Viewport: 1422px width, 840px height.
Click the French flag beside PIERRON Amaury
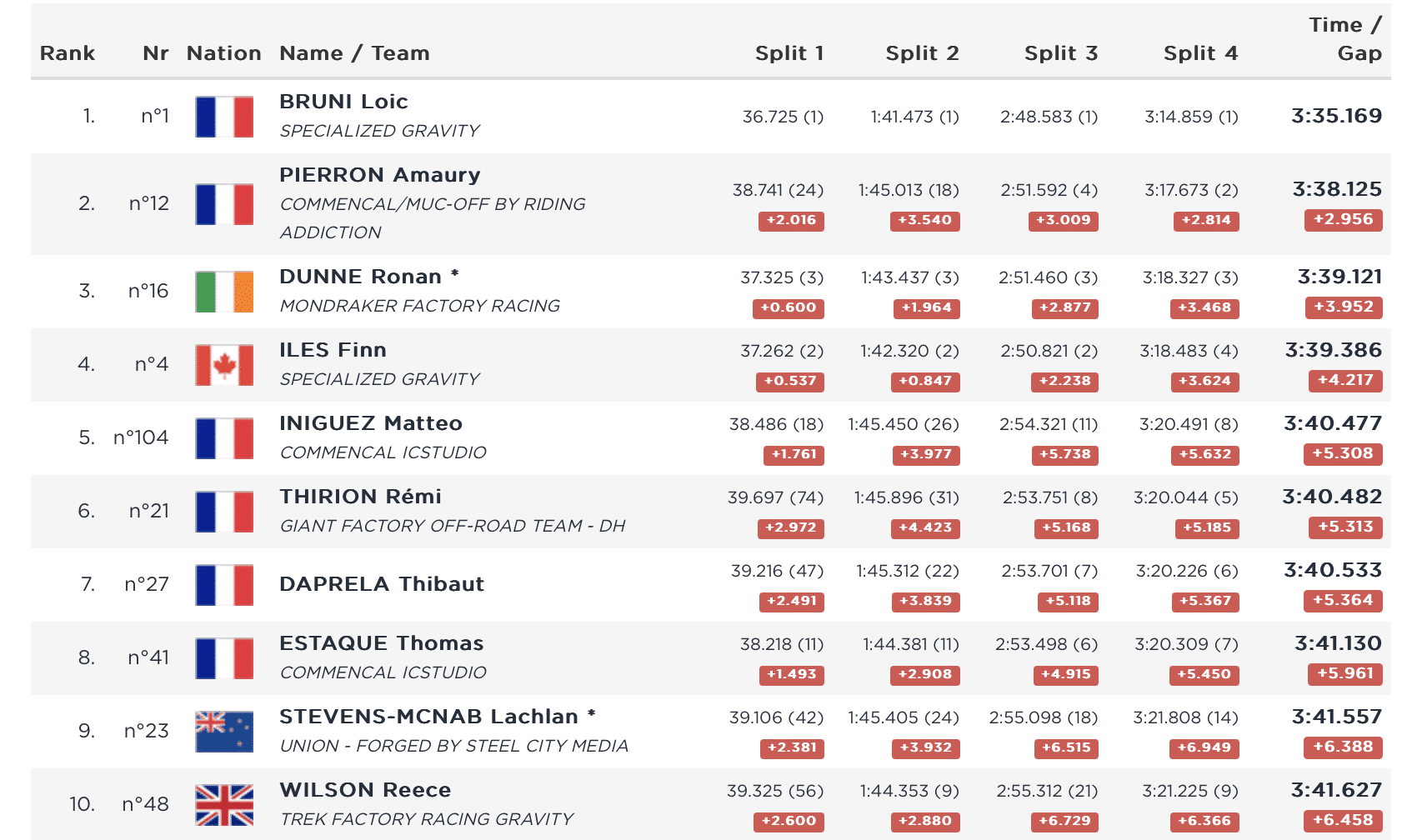[x=224, y=204]
